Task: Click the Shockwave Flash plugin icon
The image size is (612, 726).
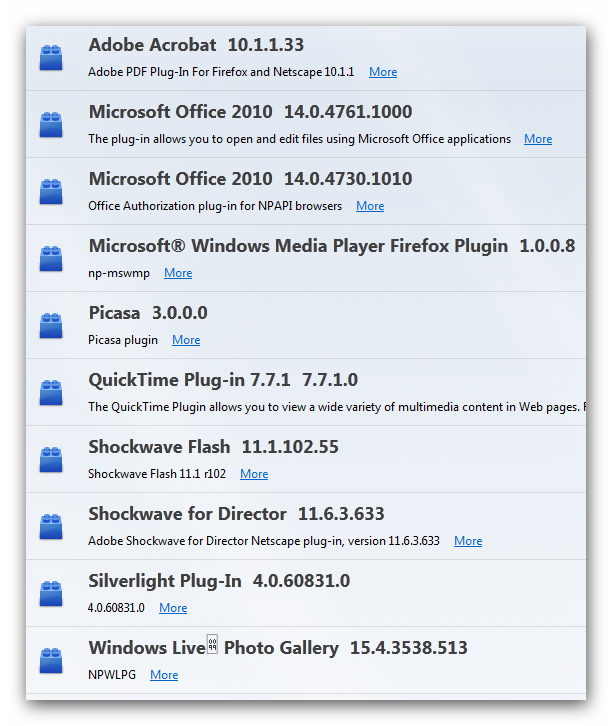Action: (x=51, y=460)
